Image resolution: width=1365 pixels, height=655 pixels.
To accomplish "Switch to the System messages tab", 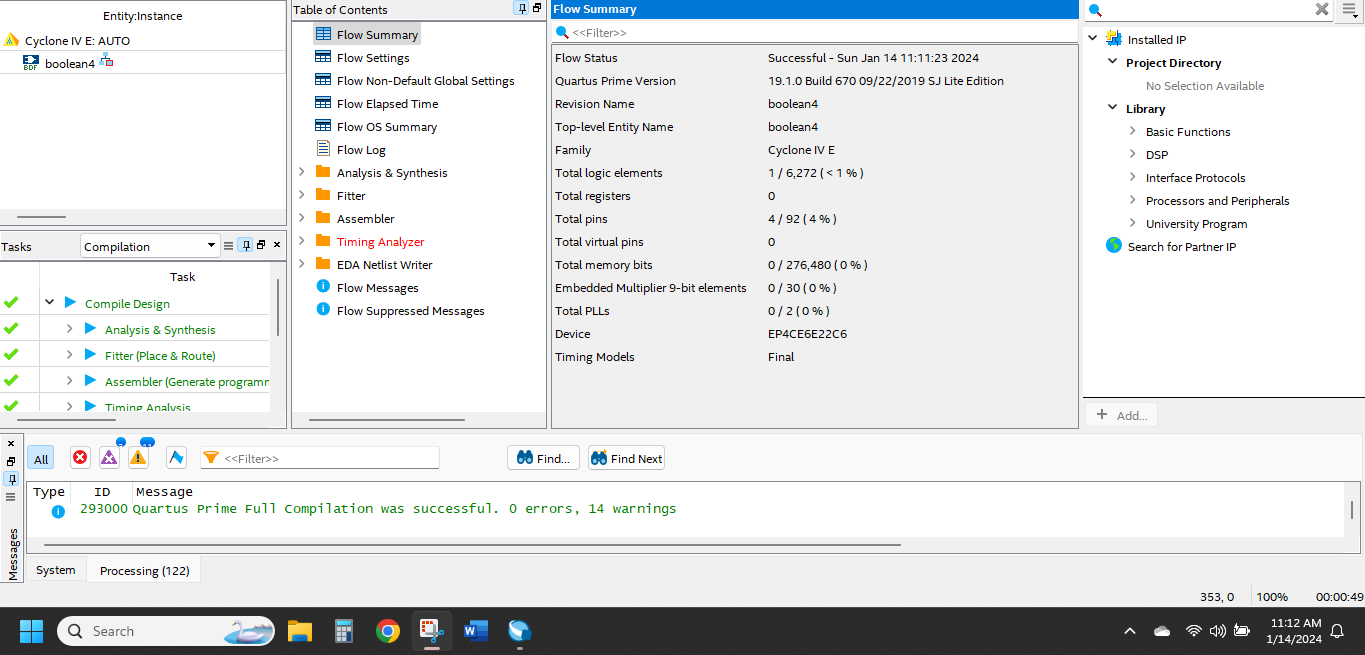I will pos(55,570).
